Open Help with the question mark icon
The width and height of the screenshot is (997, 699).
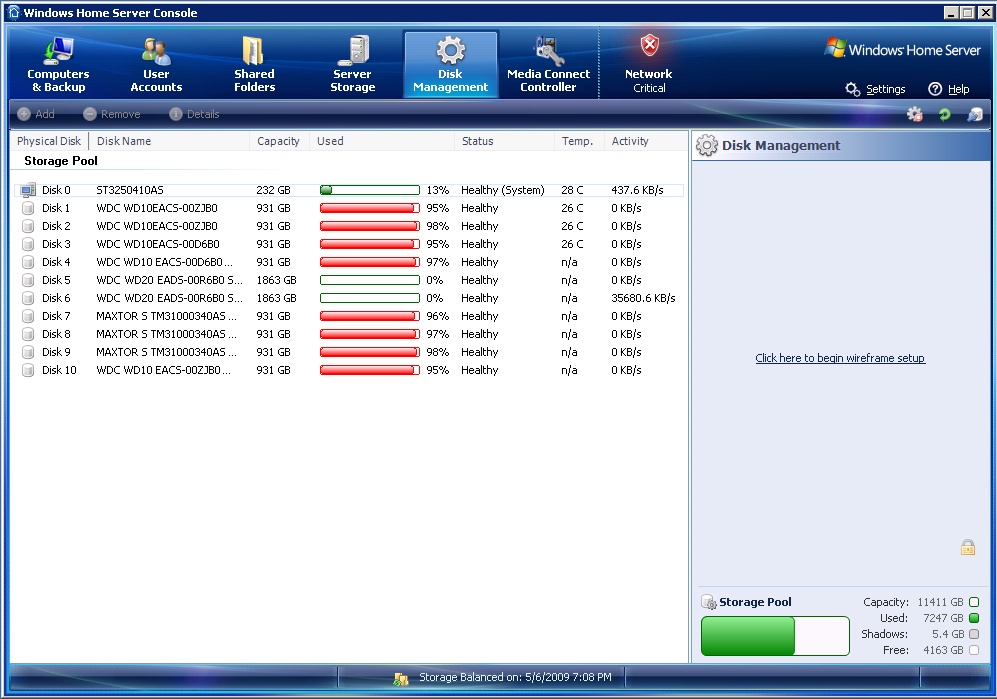point(936,89)
